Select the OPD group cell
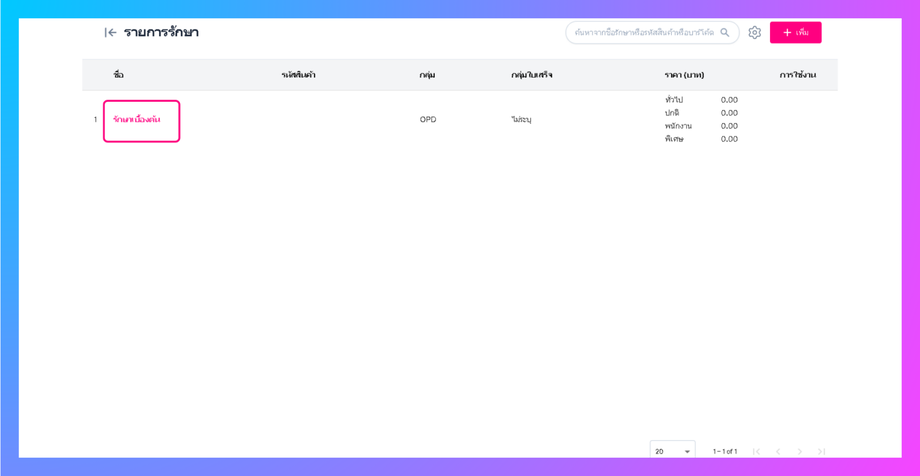This screenshot has height=476, width=920. coord(428,120)
